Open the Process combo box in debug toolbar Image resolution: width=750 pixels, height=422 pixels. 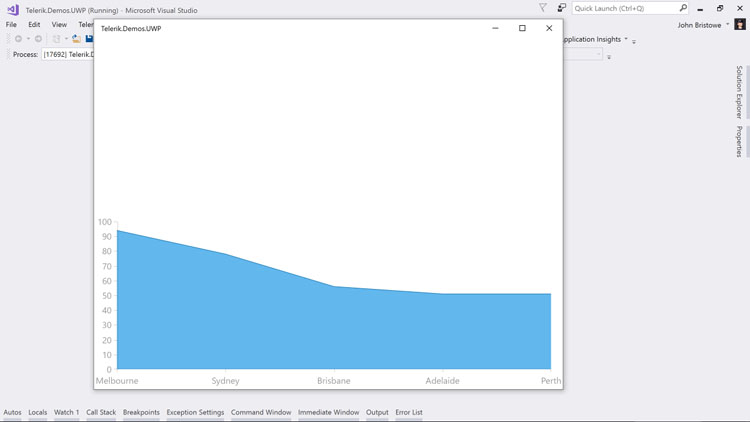68,55
